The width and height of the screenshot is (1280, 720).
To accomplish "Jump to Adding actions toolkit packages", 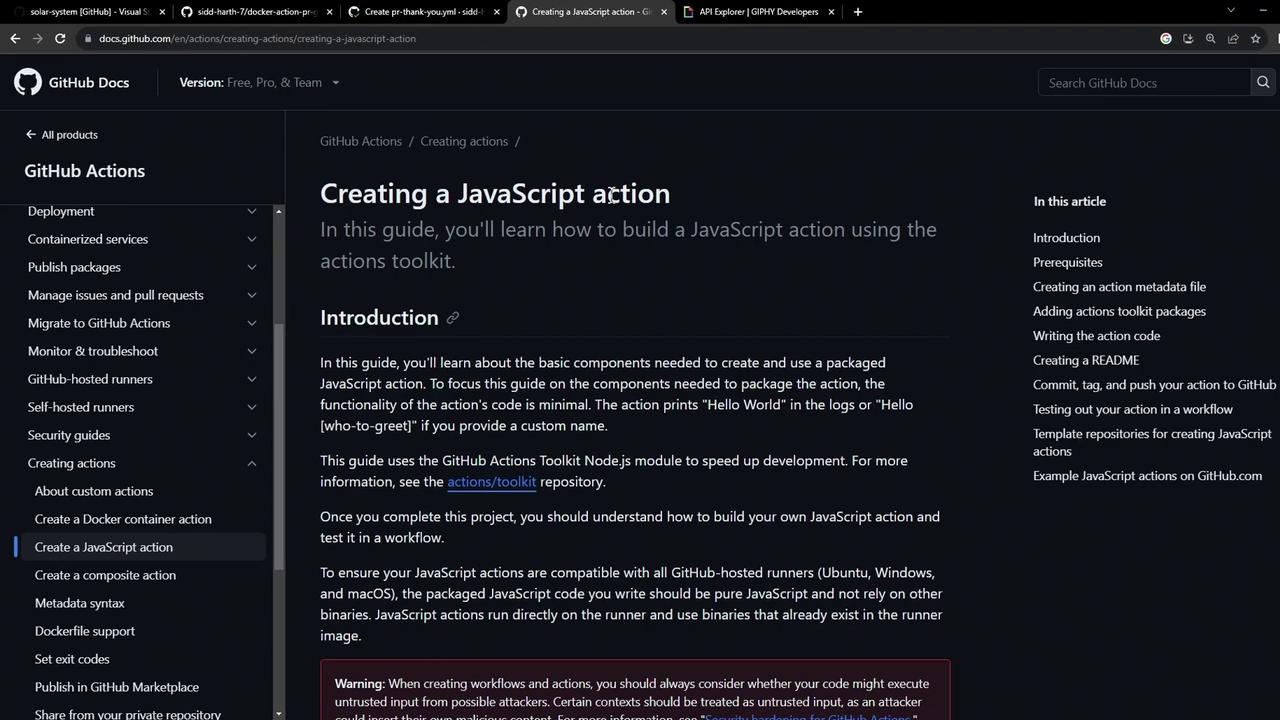I will pos(1120,311).
